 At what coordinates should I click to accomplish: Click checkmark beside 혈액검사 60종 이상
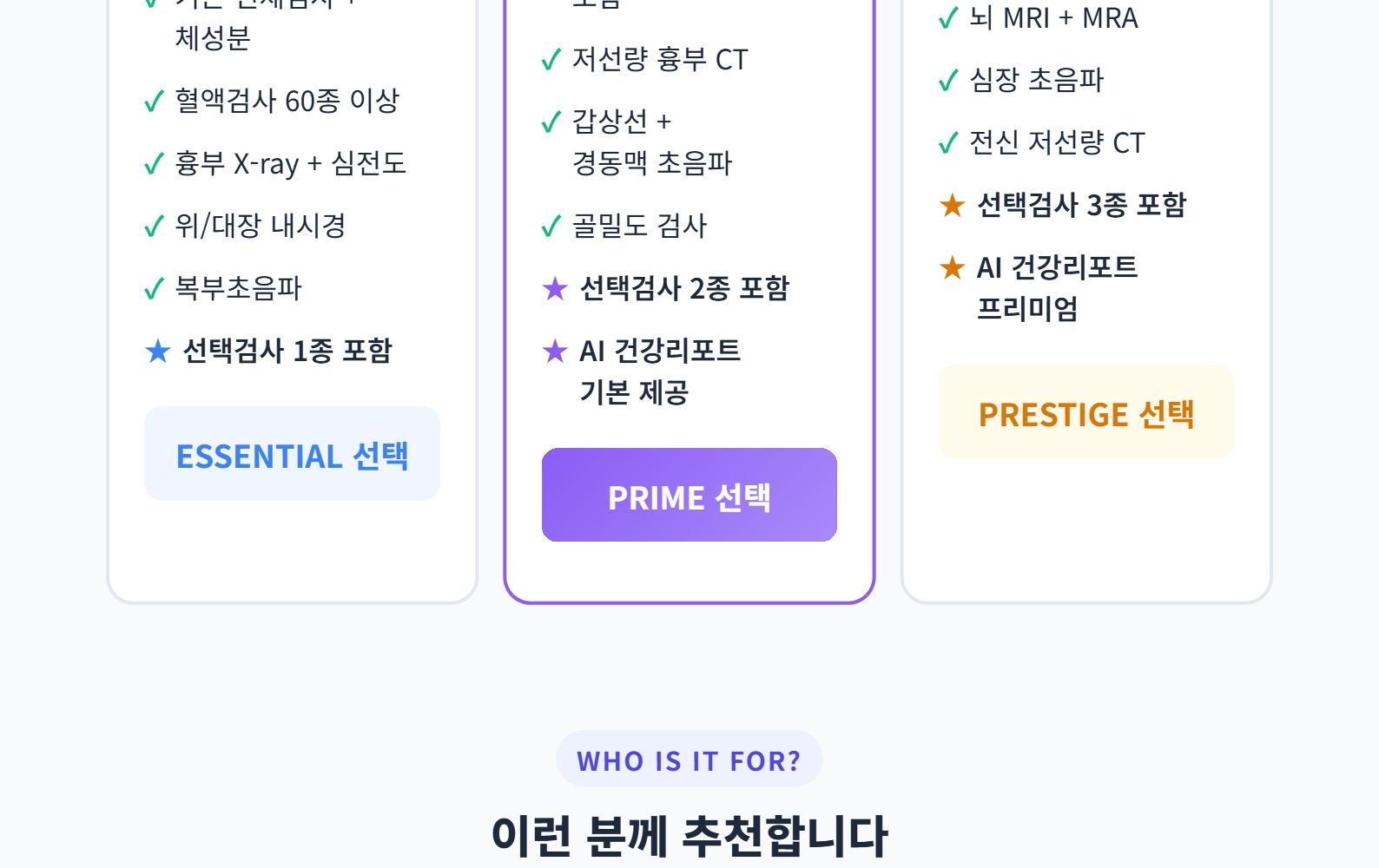point(154,102)
